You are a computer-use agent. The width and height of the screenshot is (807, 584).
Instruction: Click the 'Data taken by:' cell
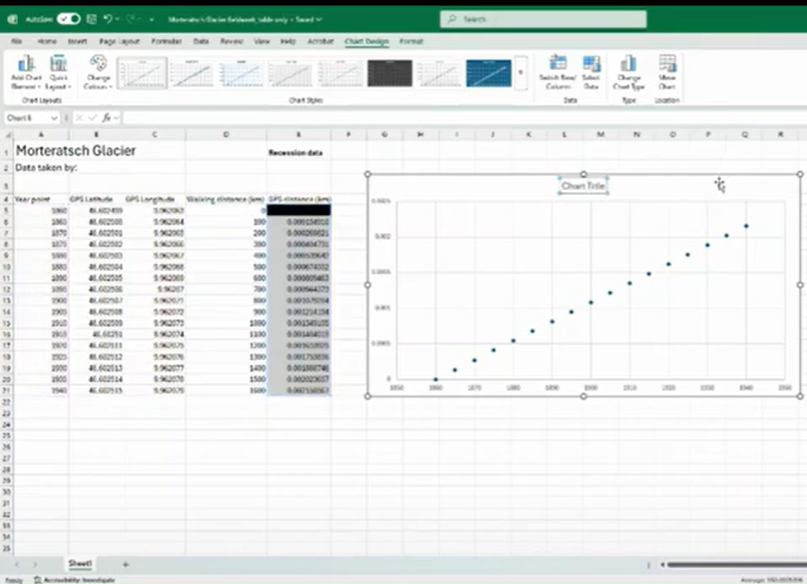[x=46, y=168]
